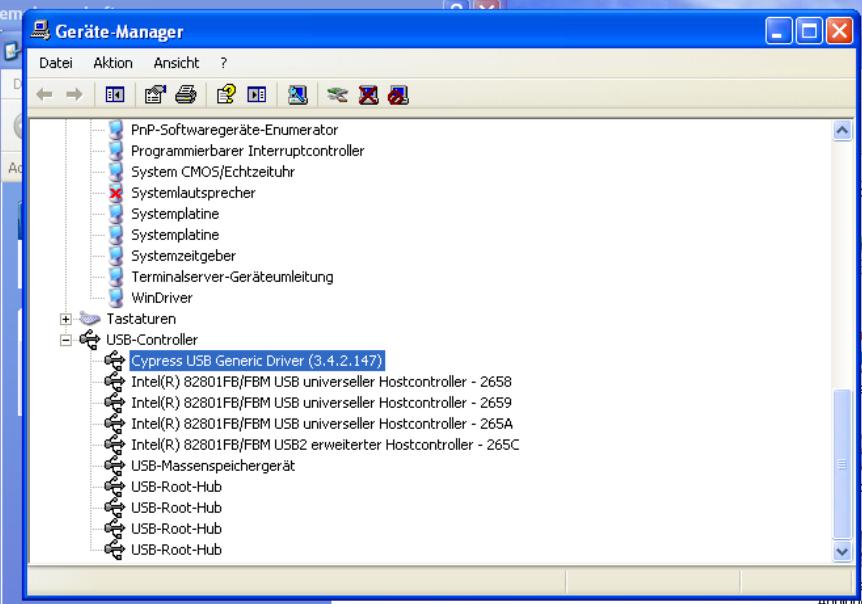862x604 pixels.
Task: Click the vertical scrollbar thumb
Action: click(842, 464)
